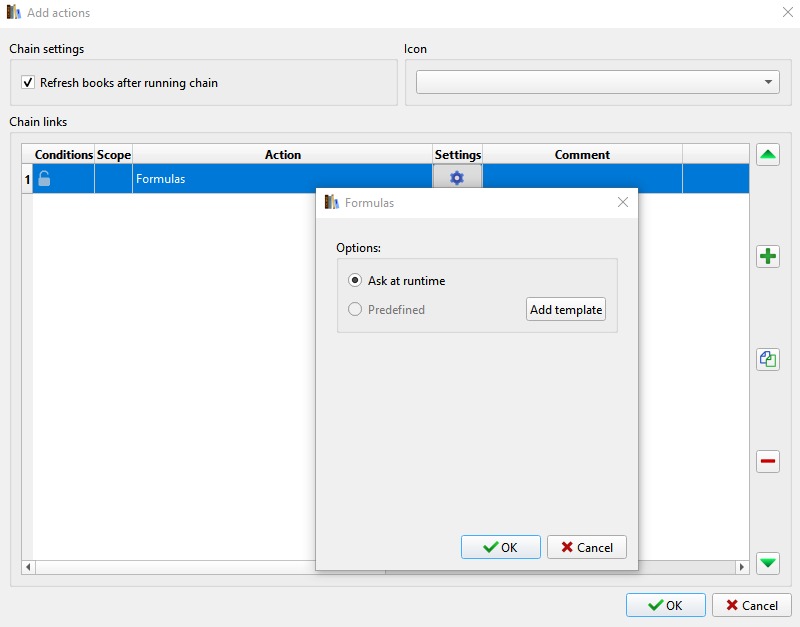This screenshot has height=627, width=800.
Task: Cancel the Add actions dialog
Action: pyautogui.click(x=752, y=605)
